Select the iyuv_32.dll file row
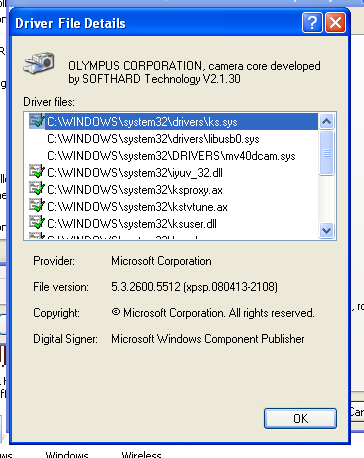Screen dimensions: 364x458 coord(135,173)
